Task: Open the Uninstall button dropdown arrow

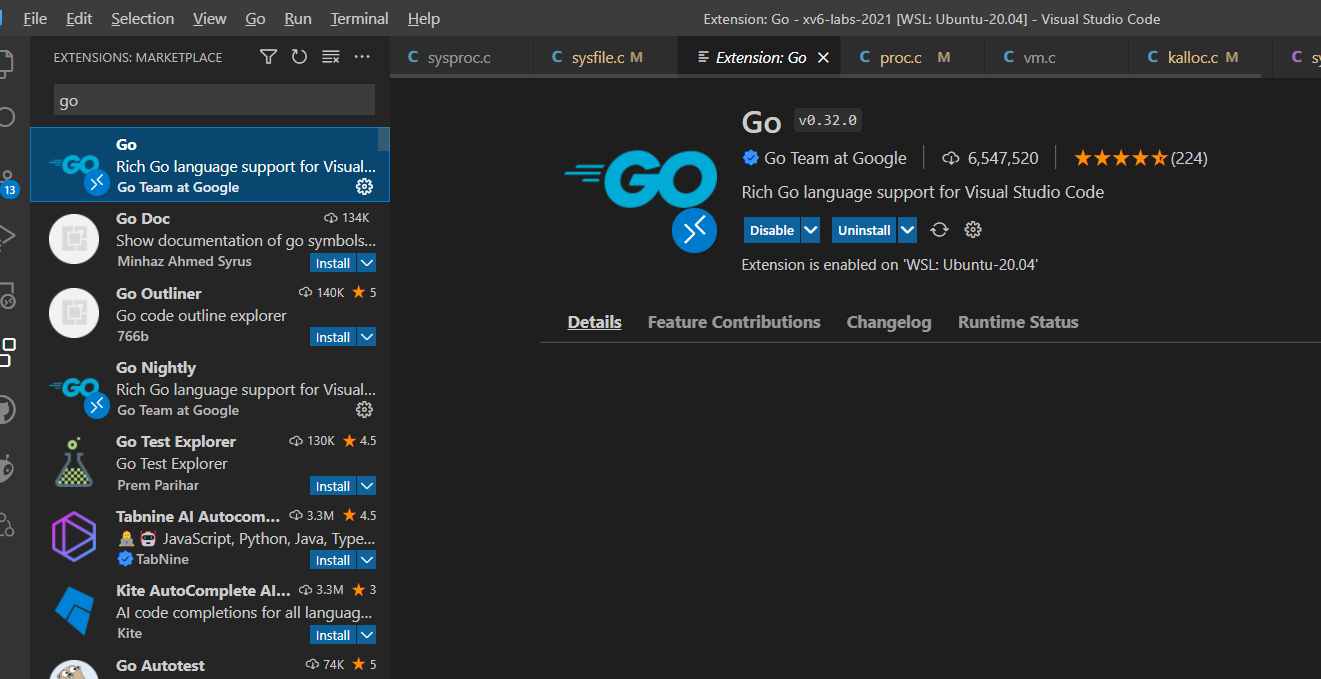Action: pos(907,230)
